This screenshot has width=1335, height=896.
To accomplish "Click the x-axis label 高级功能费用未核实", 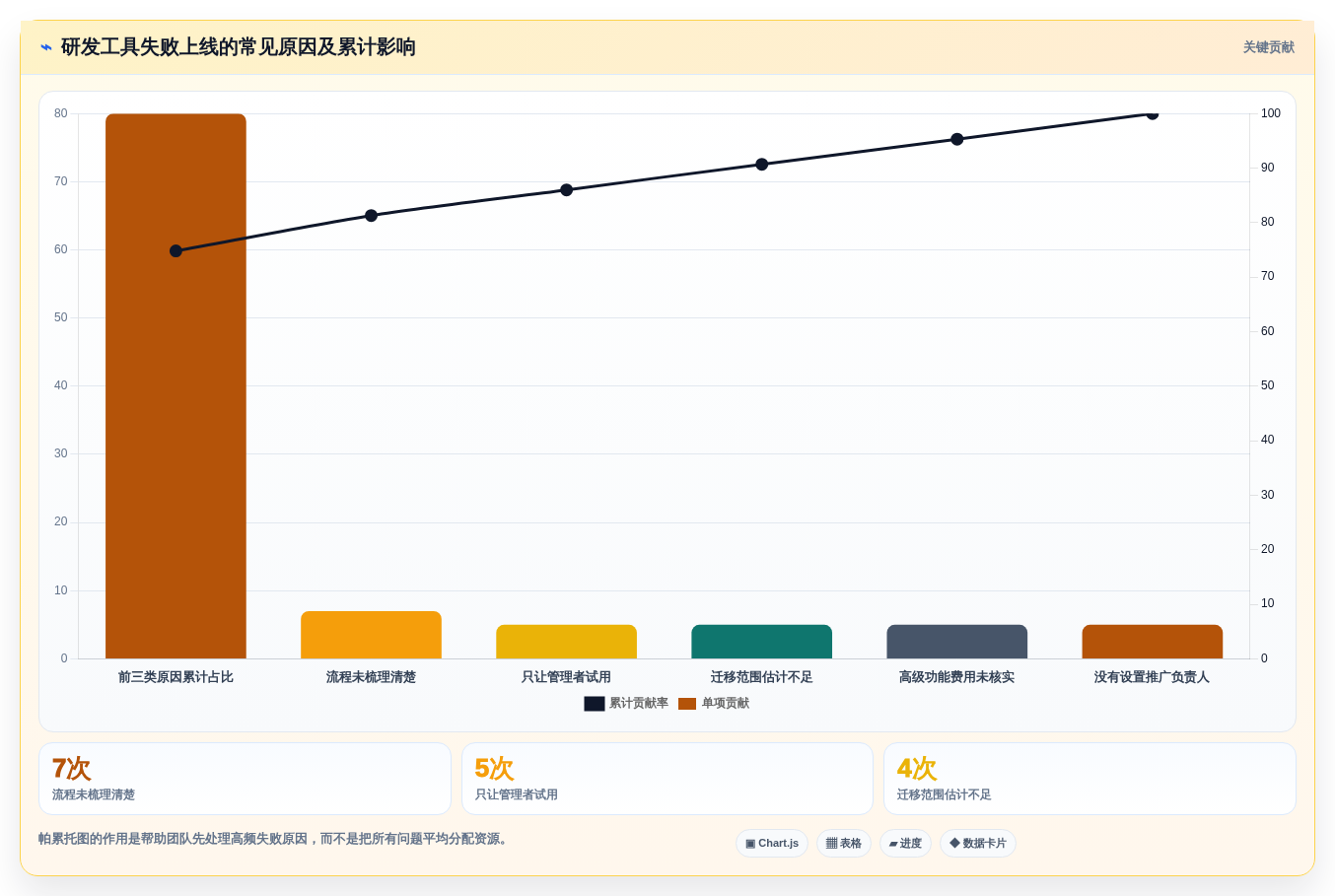I will [956, 677].
